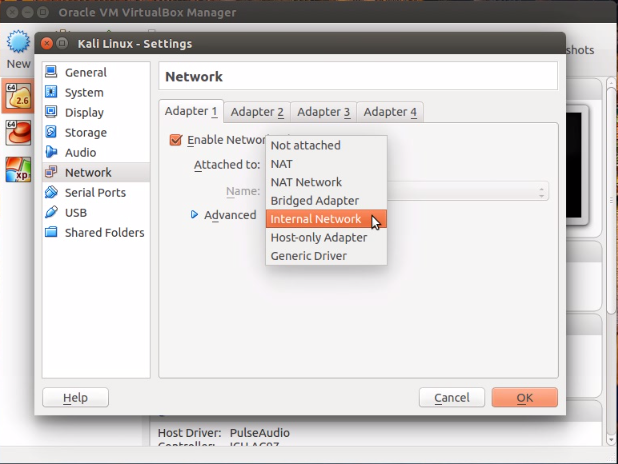Open the Serial Ports icon
The image size is (618, 464).
click(51, 192)
